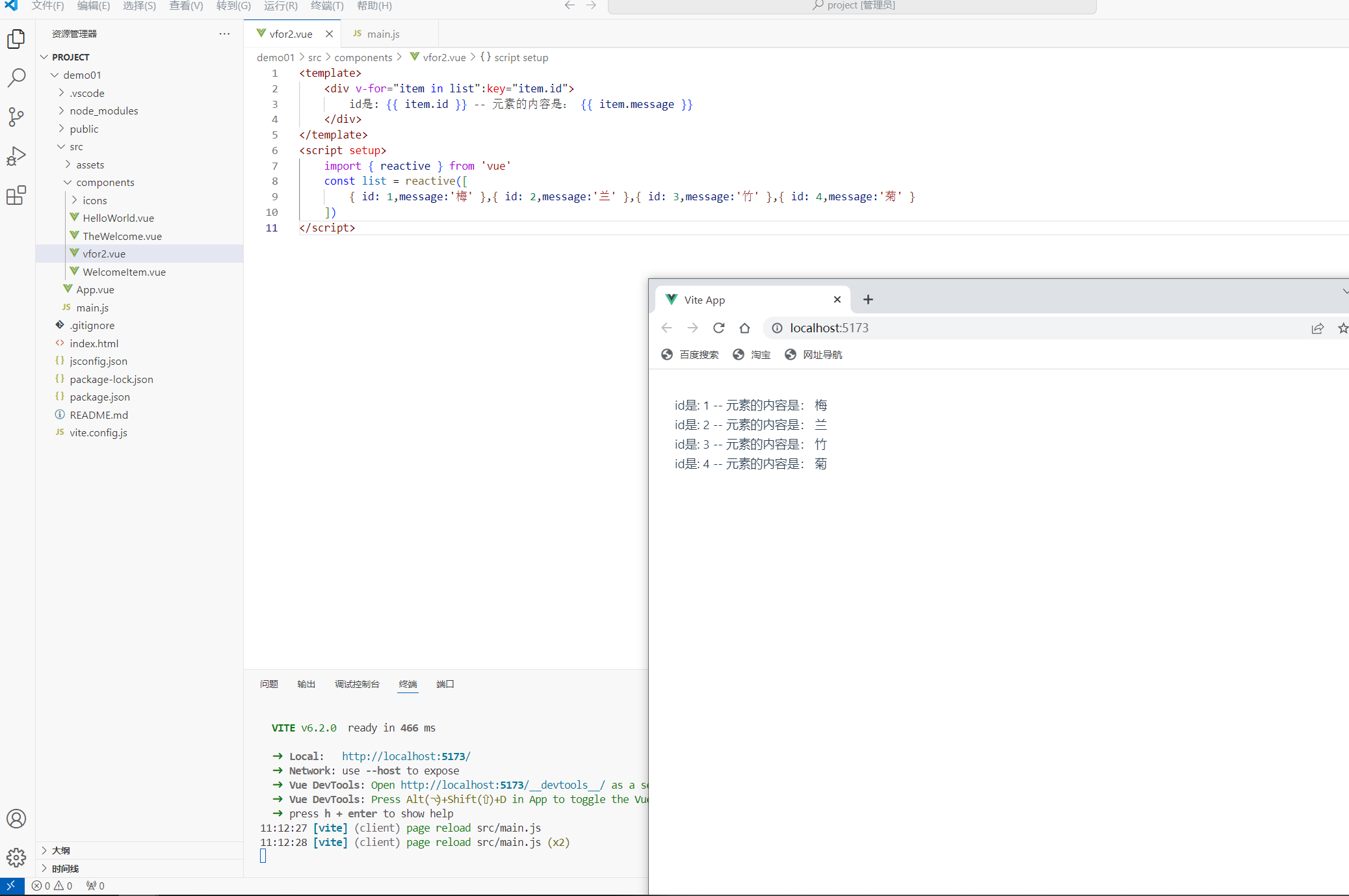
Task: Share this page from the address bar
Action: [x=1317, y=328]
